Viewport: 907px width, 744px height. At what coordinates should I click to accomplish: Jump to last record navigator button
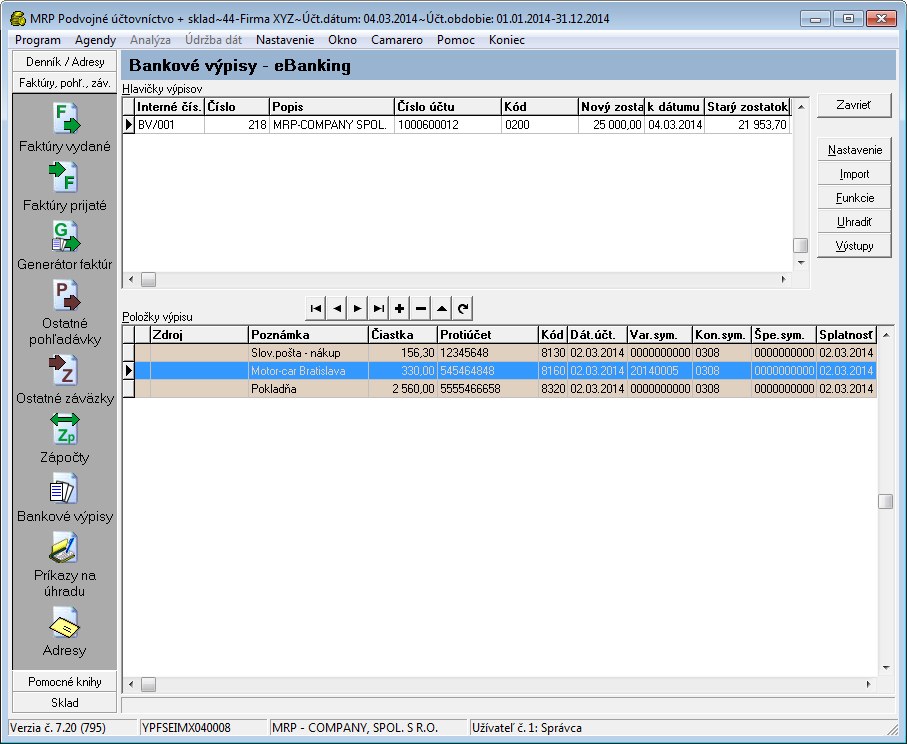[x=379, y=309]
